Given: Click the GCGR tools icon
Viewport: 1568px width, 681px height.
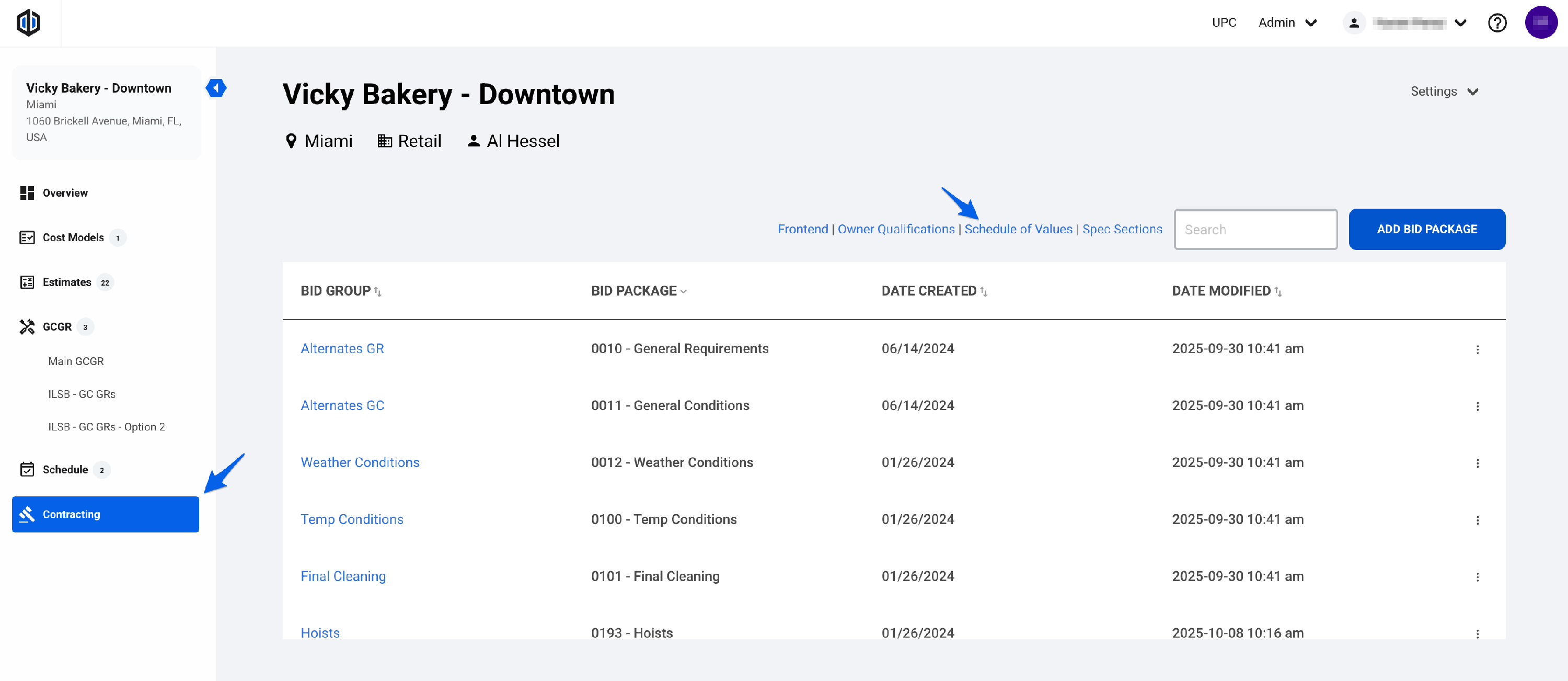Looking at the screenshot, I should [x=27, y=326].
